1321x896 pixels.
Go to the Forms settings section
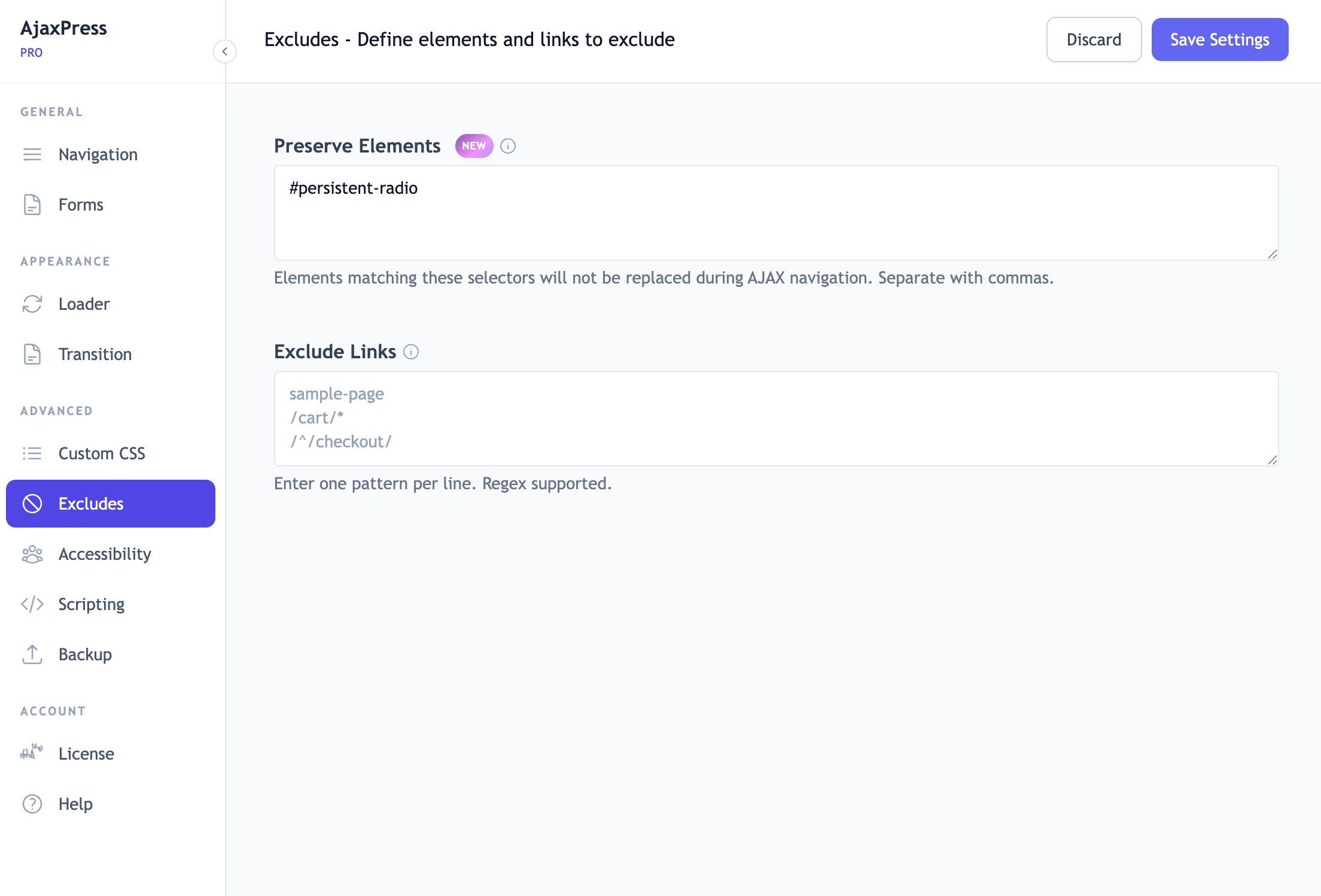(x=81, y=205)
